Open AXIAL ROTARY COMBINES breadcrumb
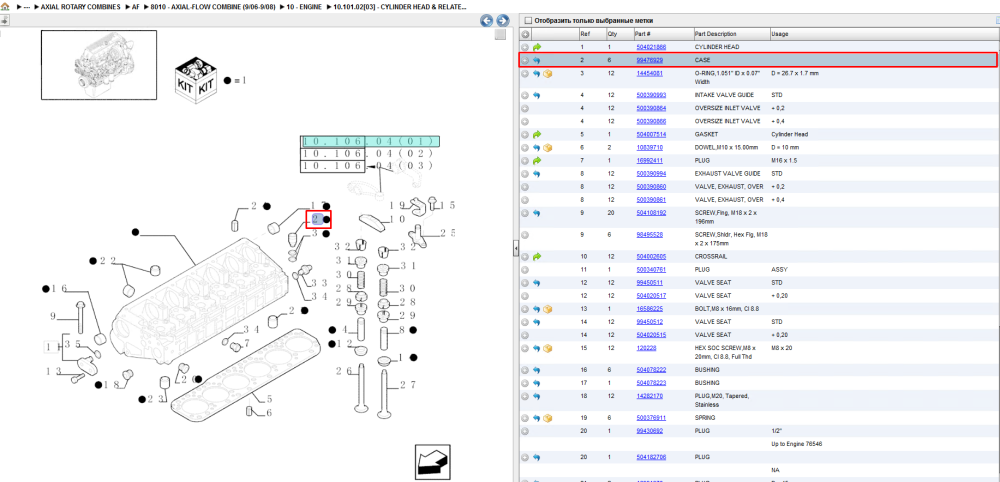Image resolution: width=1000 pixels, height=482 pixels. click(x=80, y=6)
